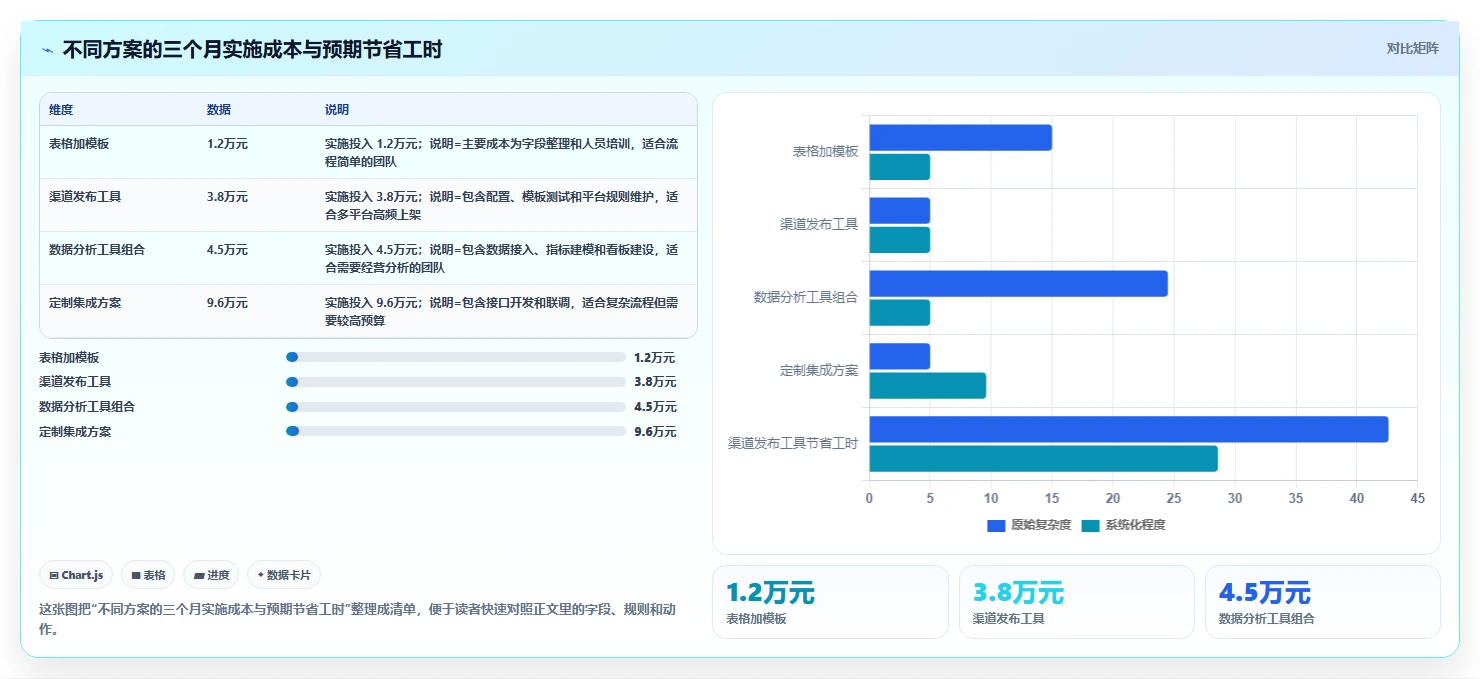Click the blue bar for 数据分析工具组合
This screenshot has width=1480, height=679.
[x=1018, y=284]
